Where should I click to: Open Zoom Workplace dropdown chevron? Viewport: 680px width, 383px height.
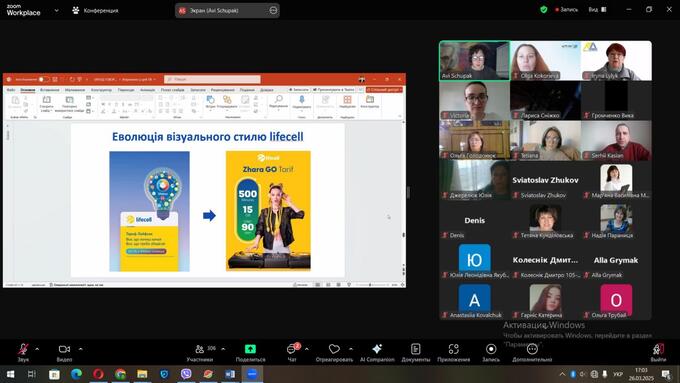56,10
